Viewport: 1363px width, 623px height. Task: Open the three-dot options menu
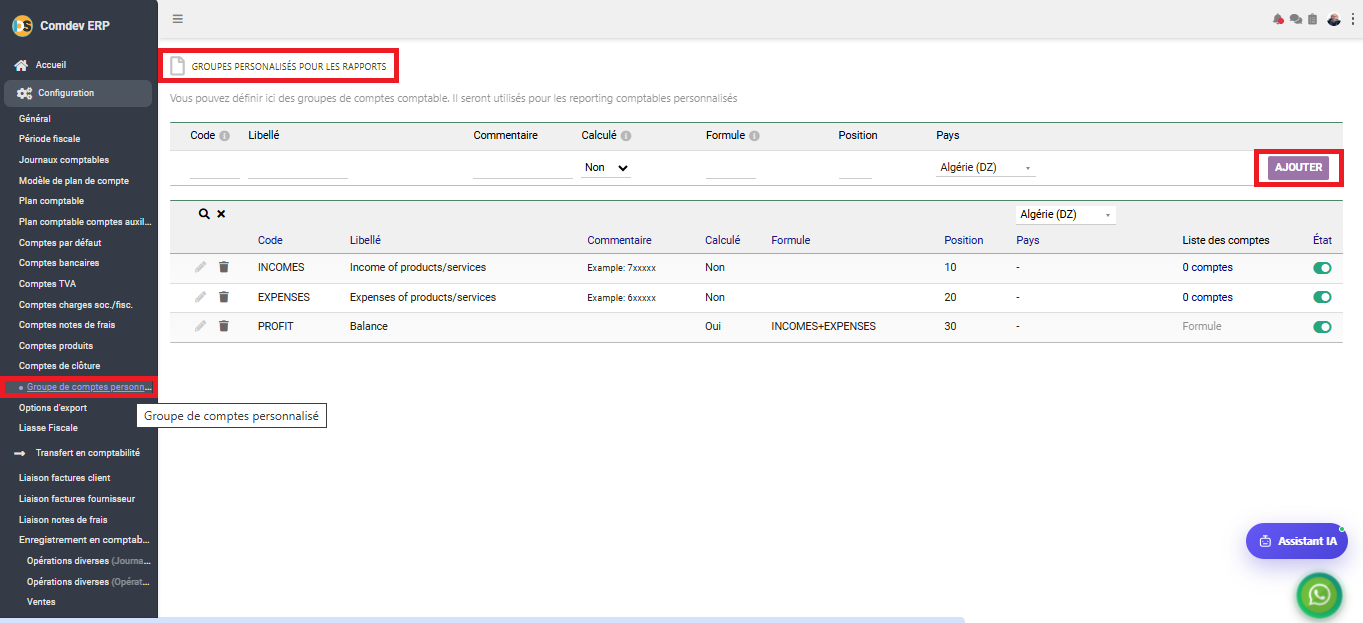1352,19
